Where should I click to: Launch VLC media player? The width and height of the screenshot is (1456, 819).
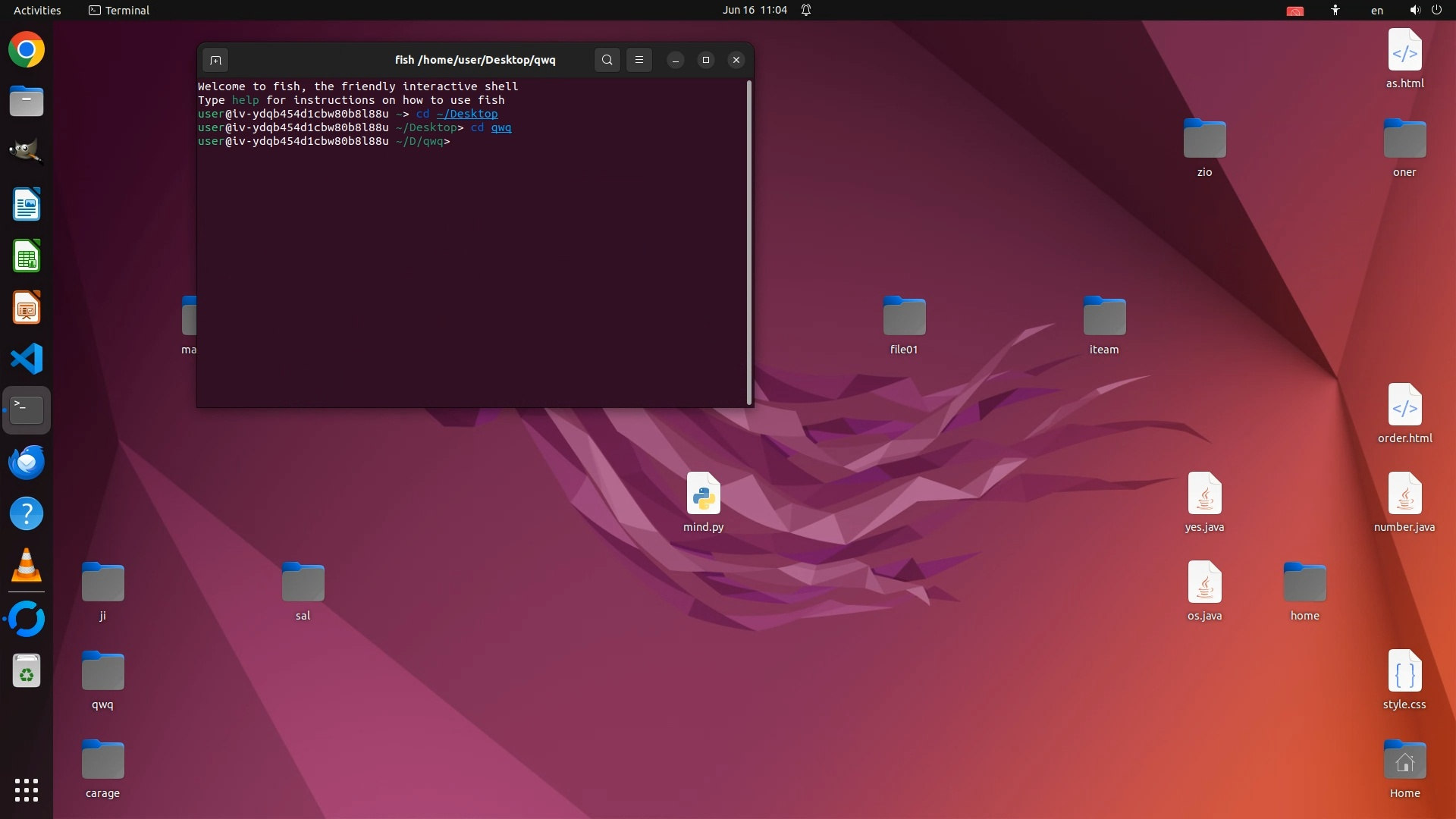click(x=27, y=566)
